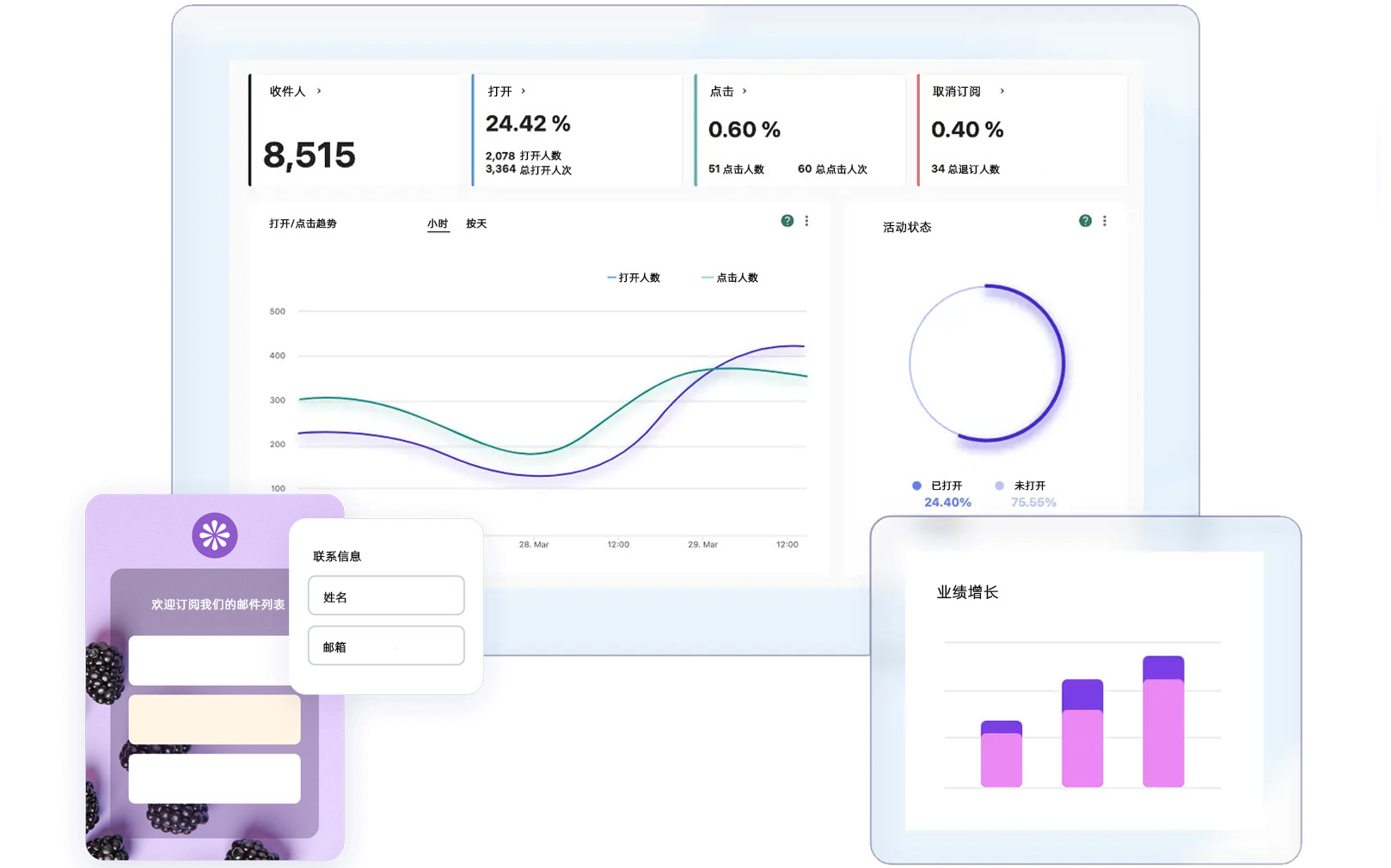Click the 8,515 recipients count
The height and width of the screenshot is (868, 1391).
[x=309, y=156]
